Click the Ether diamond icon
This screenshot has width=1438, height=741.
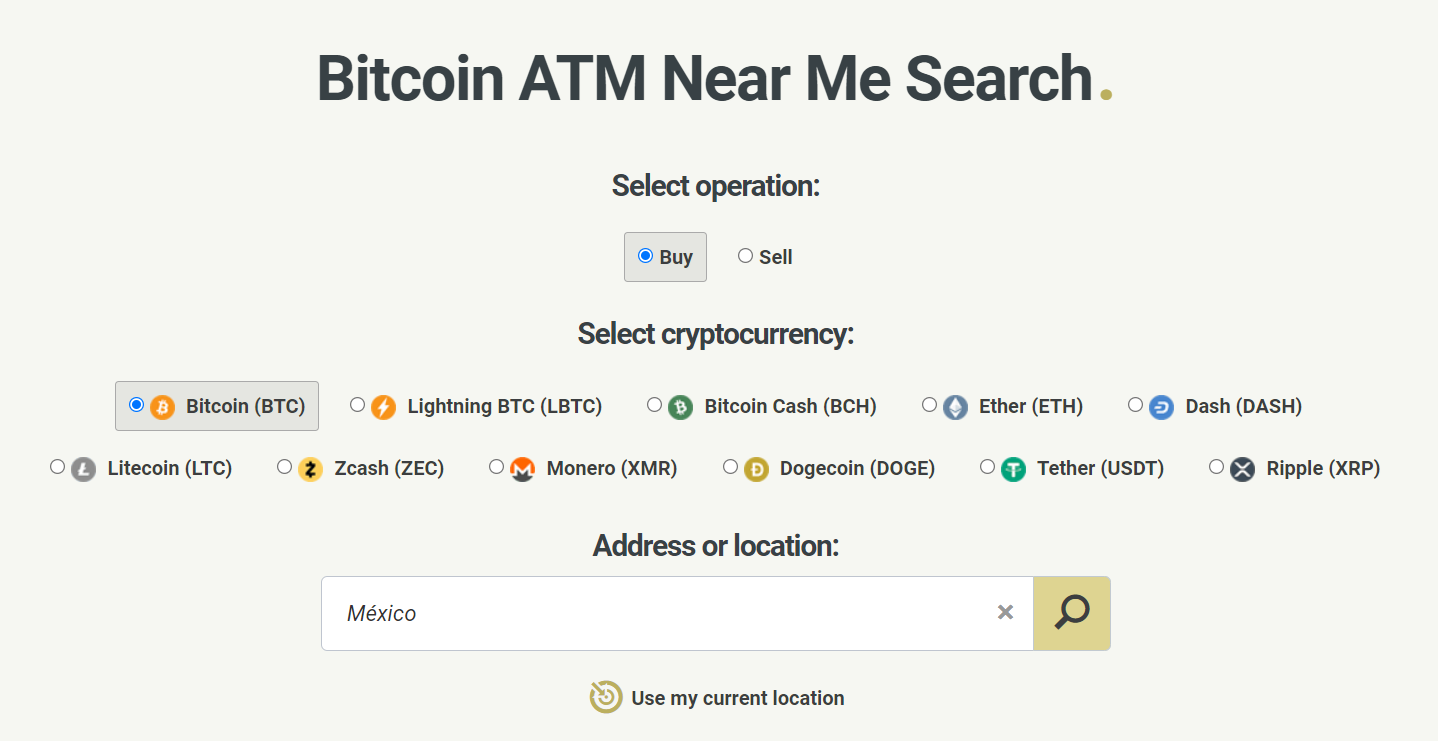coord(955,407)
